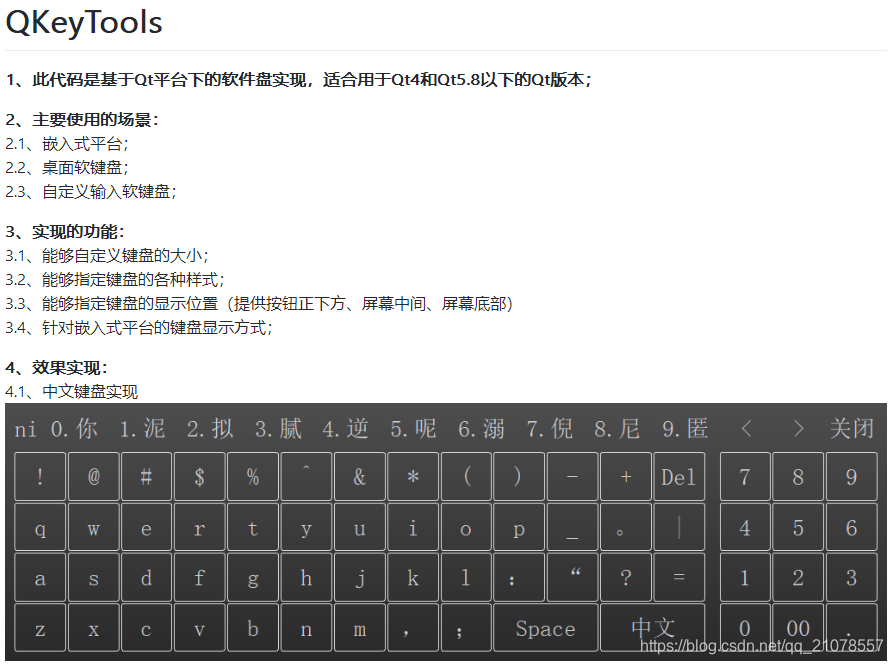Select candidate 1. 泥
The image size is (894, 665).
point(142,428)
